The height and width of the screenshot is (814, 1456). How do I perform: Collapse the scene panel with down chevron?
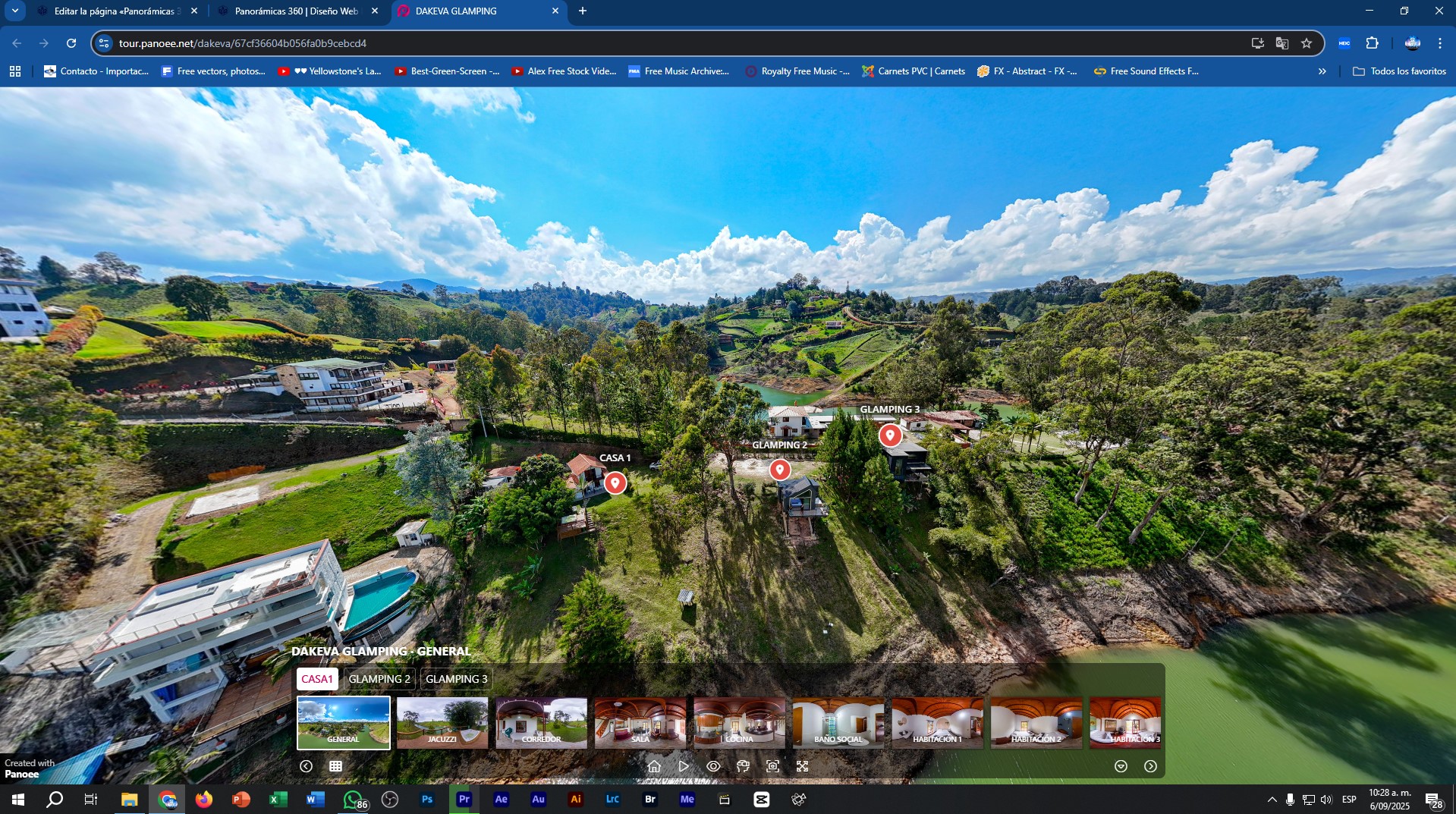1121,766
